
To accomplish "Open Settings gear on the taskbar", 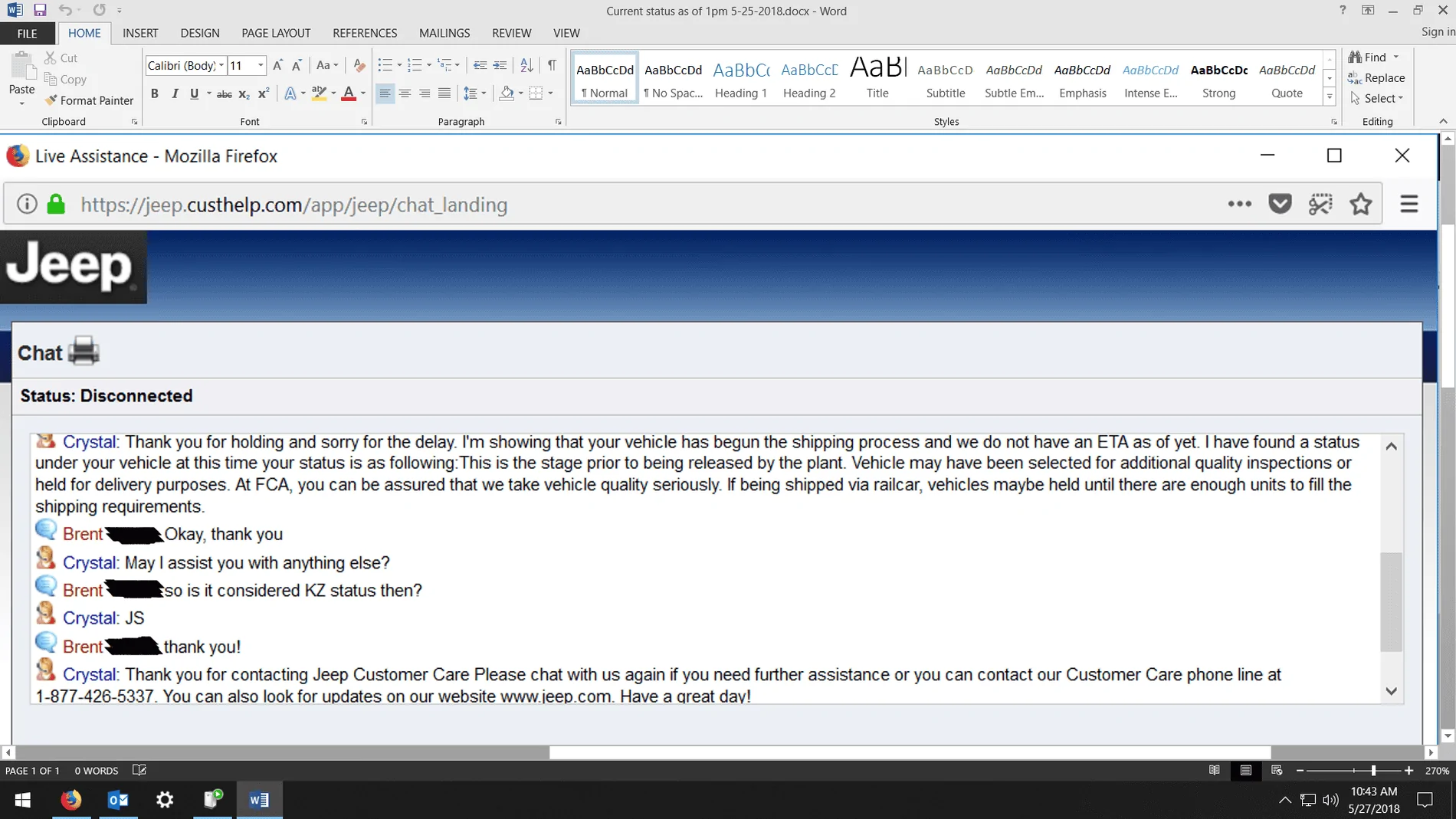I will point(165,800).
